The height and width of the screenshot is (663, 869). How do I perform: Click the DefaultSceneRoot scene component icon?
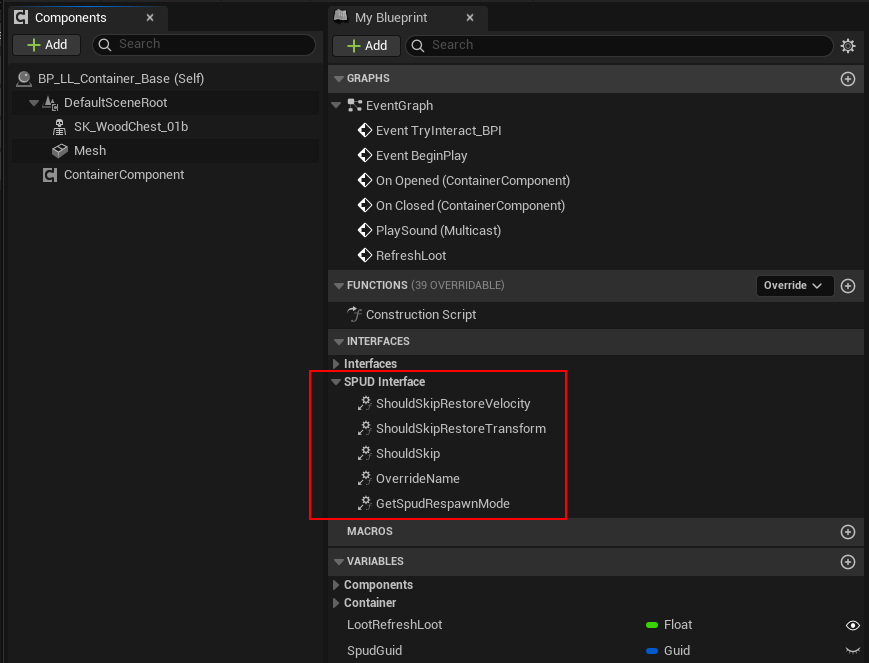tap(50, 103)
